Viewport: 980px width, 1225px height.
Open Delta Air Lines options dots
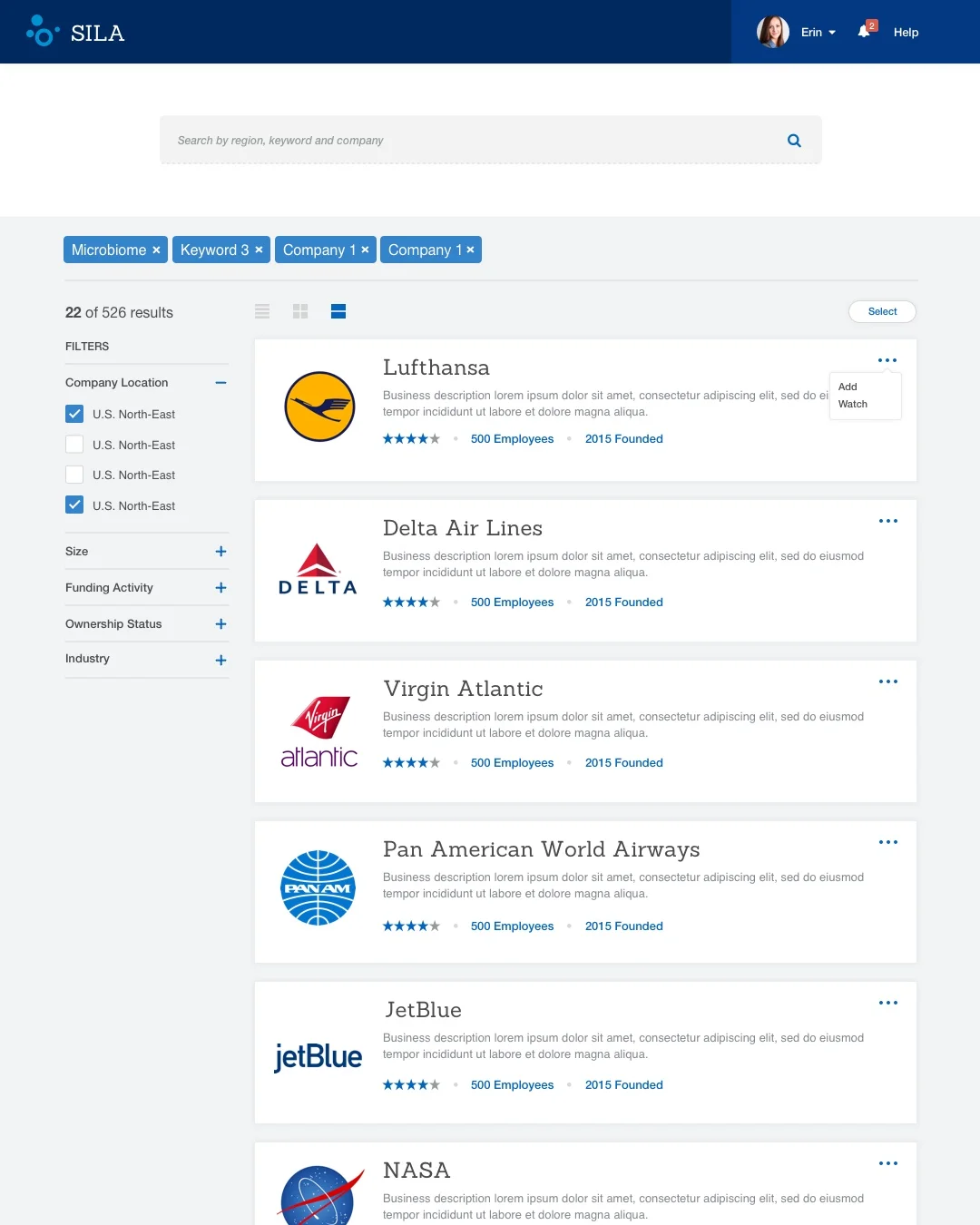click(x=888, y=521)
